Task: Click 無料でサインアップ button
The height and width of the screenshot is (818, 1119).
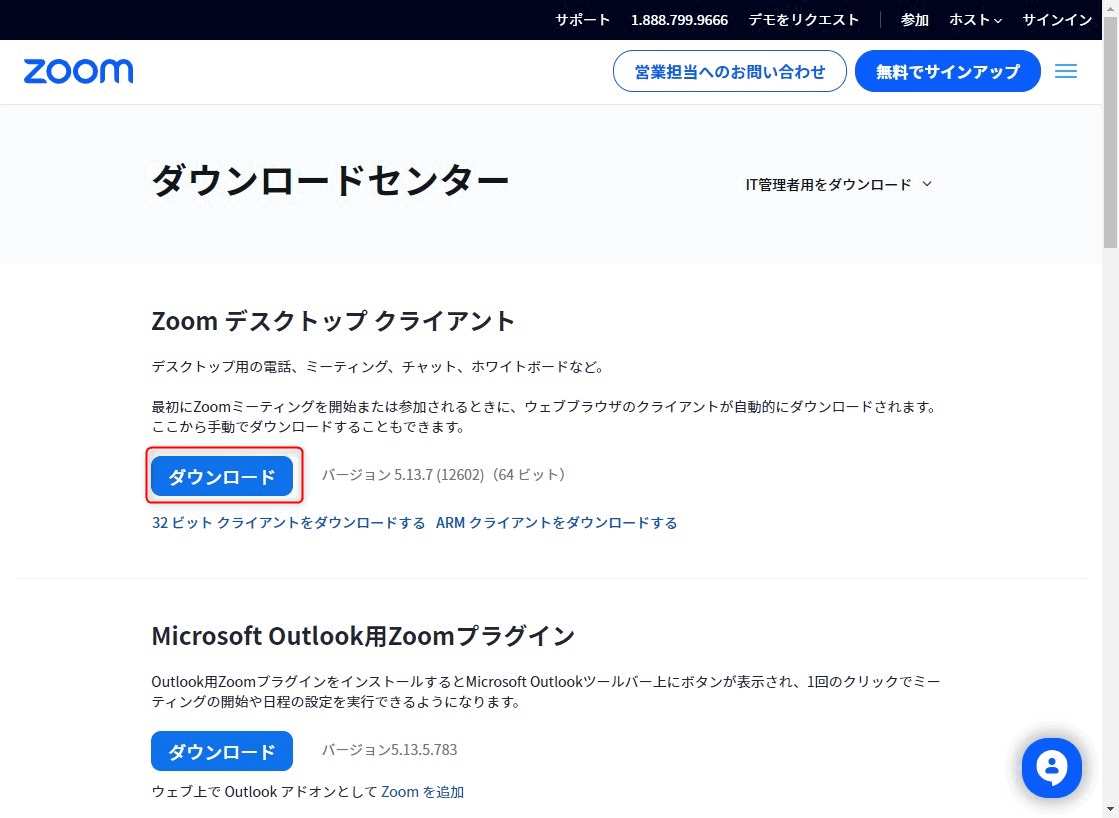Action: (947, 71)
